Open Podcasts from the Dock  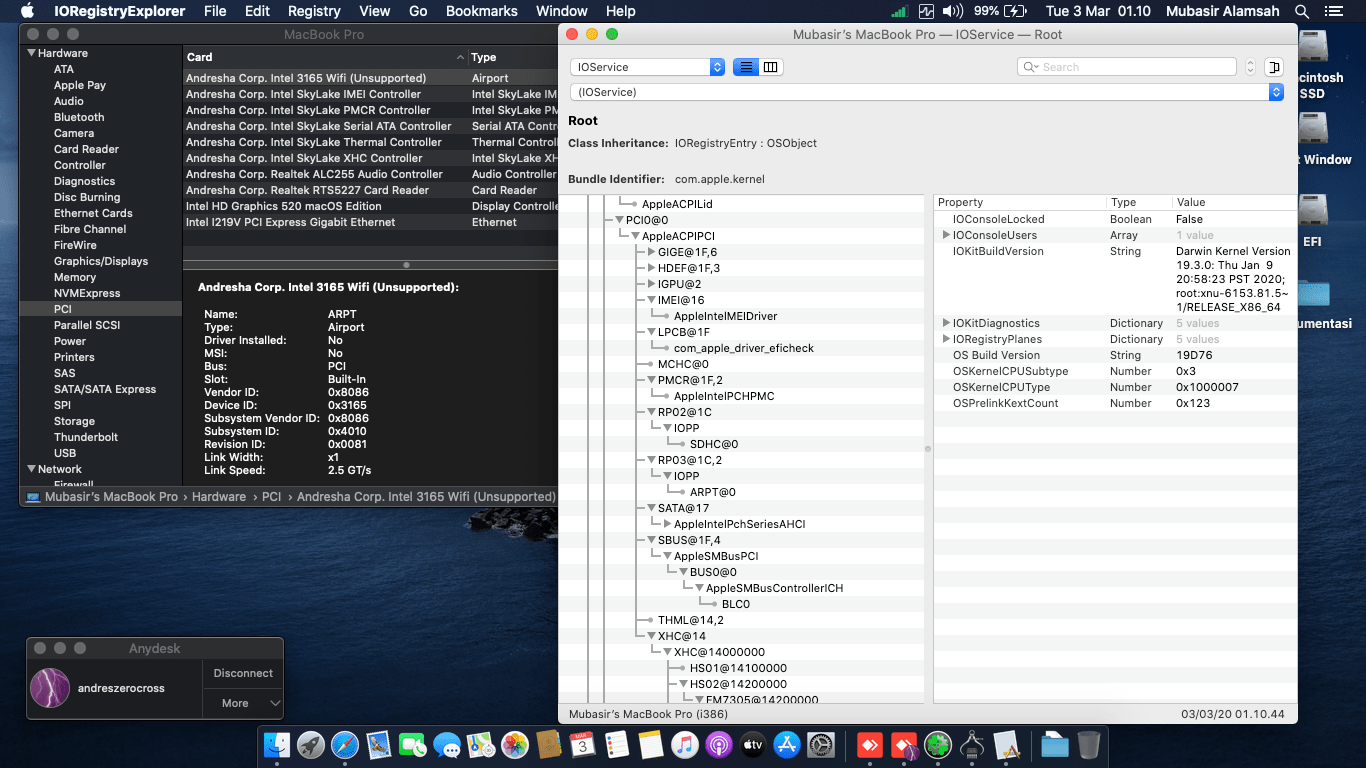coord(719,744)
